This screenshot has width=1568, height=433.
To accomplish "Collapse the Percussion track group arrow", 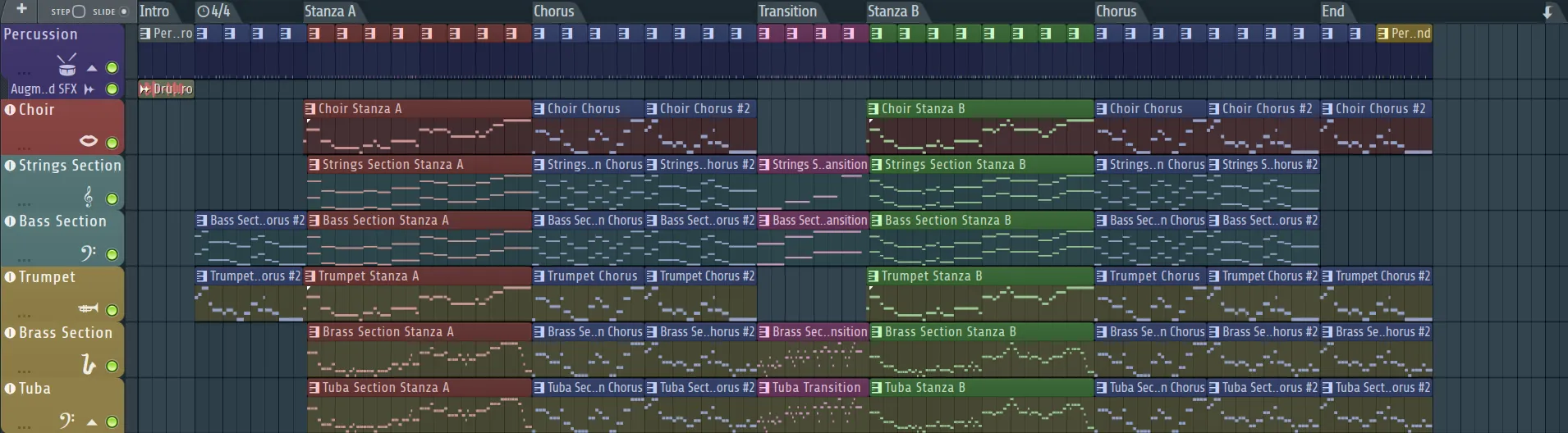I will coord(92,68).
